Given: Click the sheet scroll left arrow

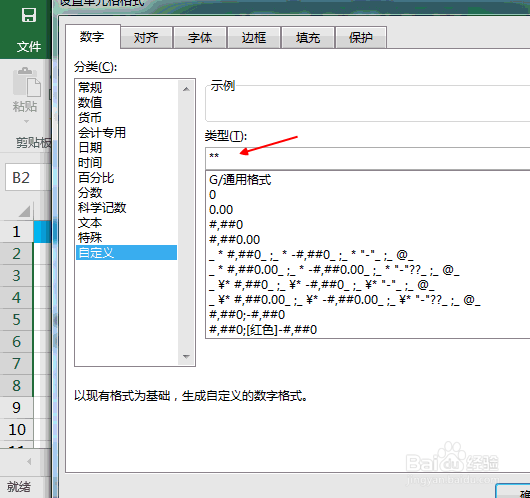Looking at the screenshot, I should (29, 461).
